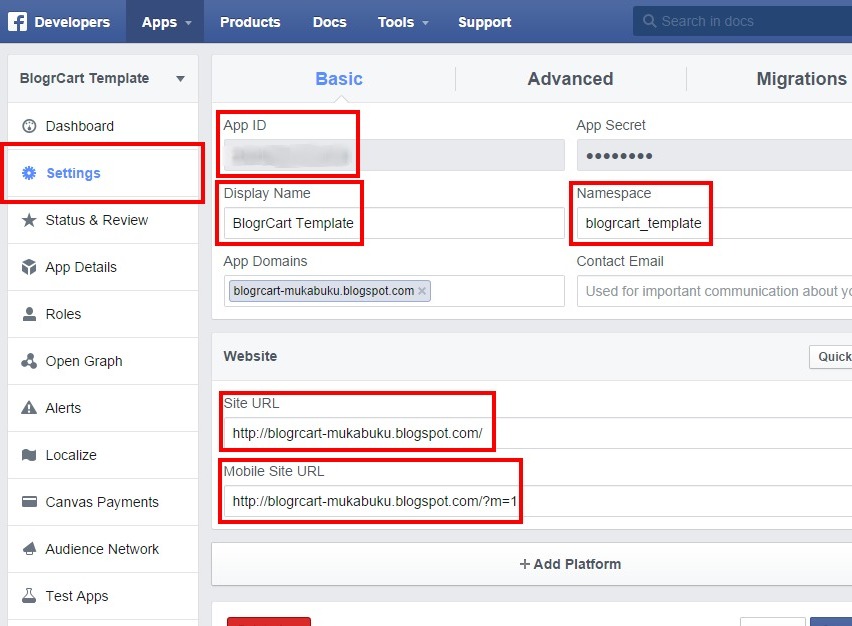Select the Settings gear icon
The width and height of the screenshot is (852, 626).
pyautogui.click(x=29, y=173)
